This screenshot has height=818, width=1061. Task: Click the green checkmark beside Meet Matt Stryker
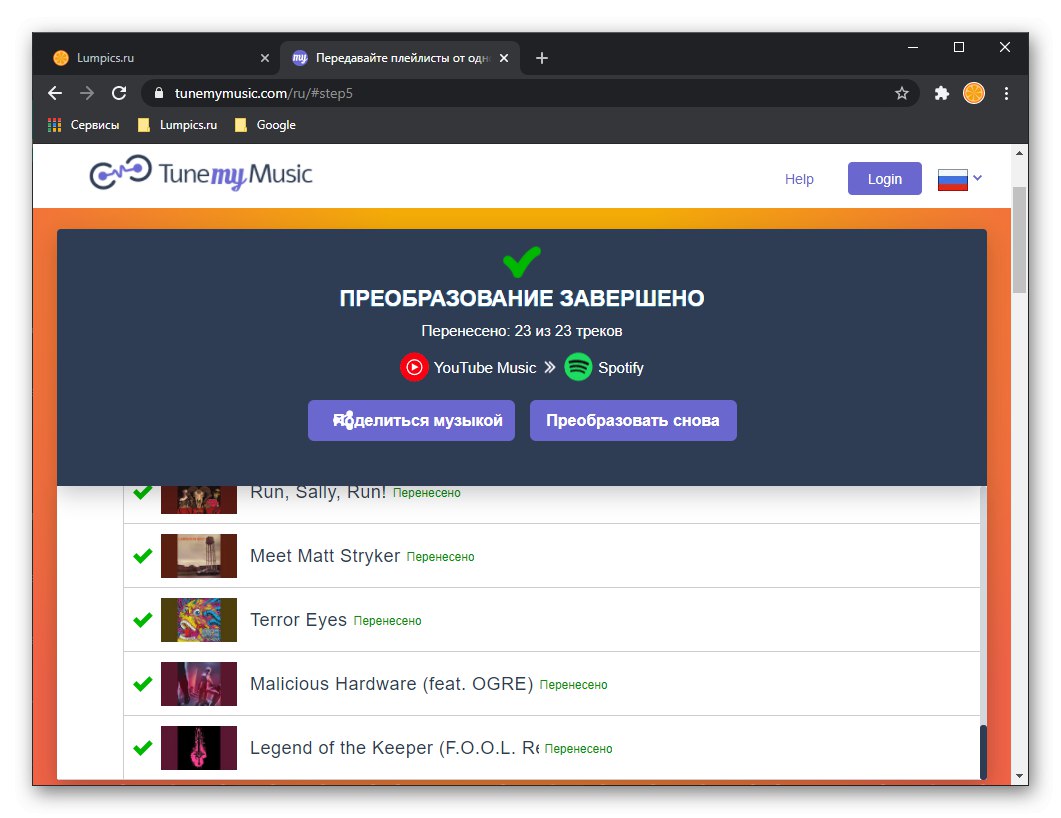point(143,556)
